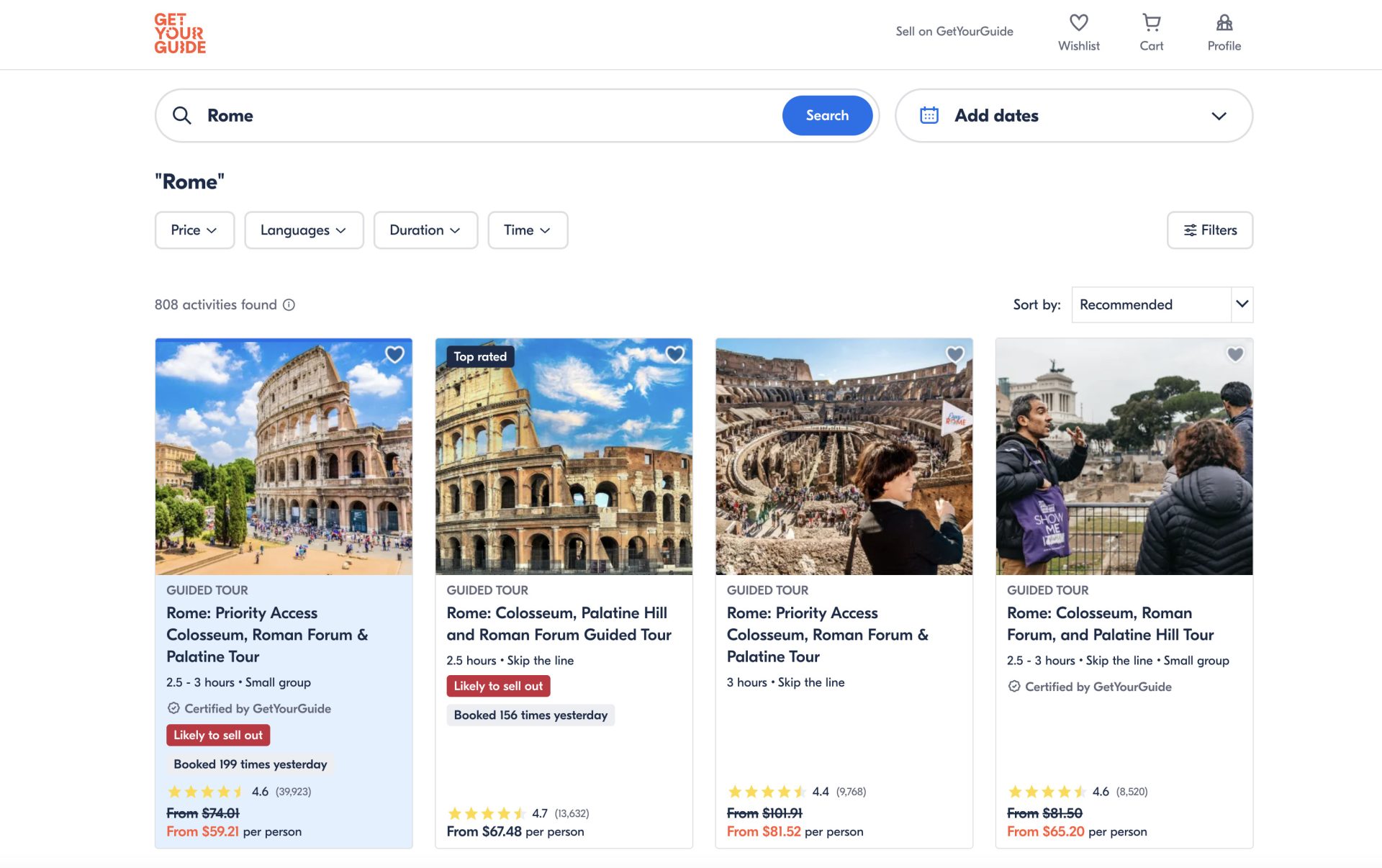Click the Top rated badge
This screenshot has width=1382, height=868.
click(x=480, y=356)
